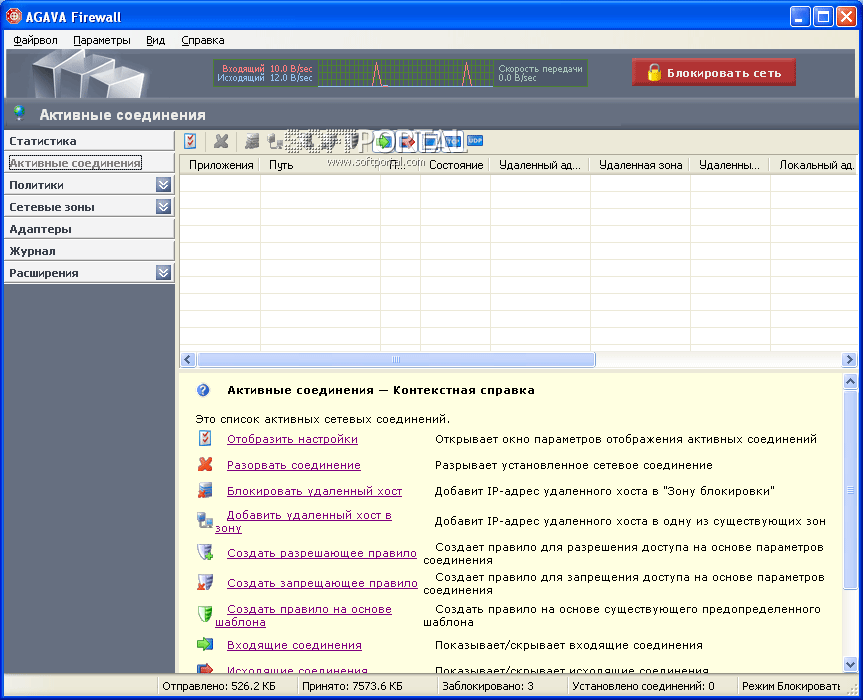Open the Справка menu
The image size is (863, 700).
point(203,40)
